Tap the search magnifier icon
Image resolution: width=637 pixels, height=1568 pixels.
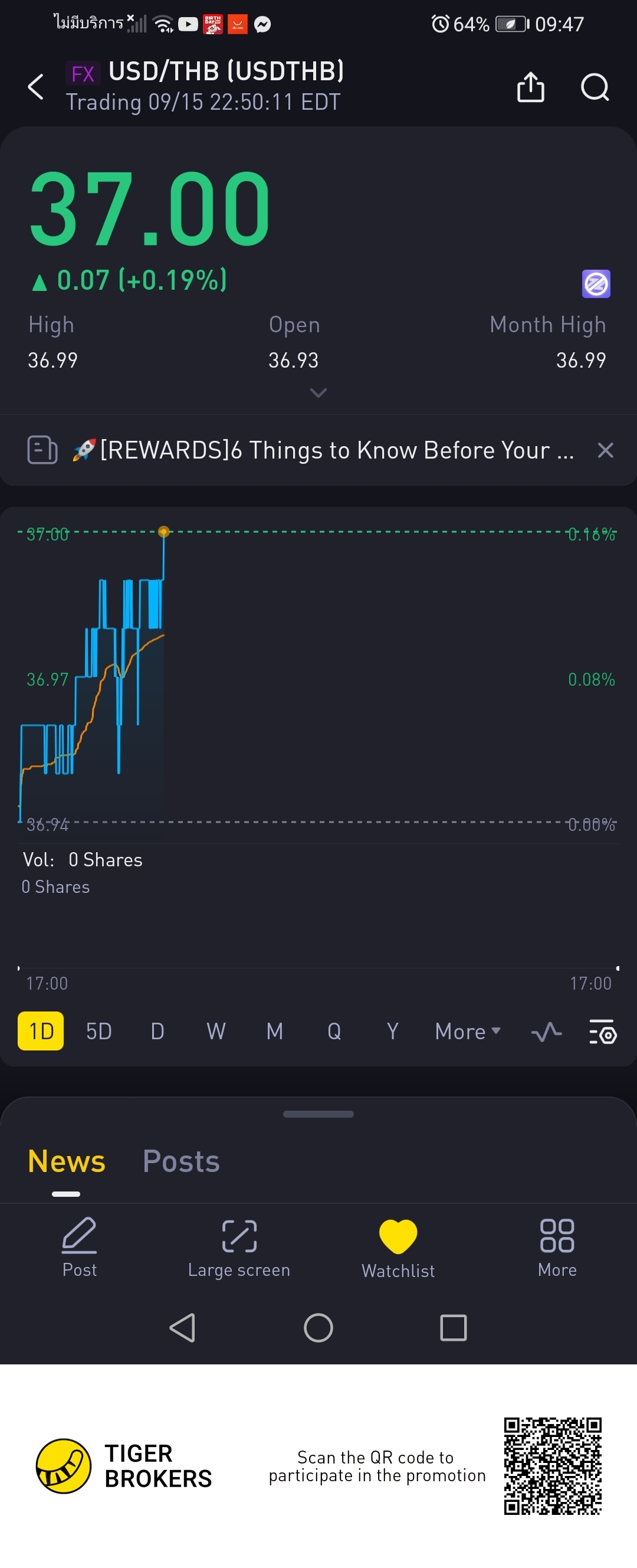pos(595,86)
